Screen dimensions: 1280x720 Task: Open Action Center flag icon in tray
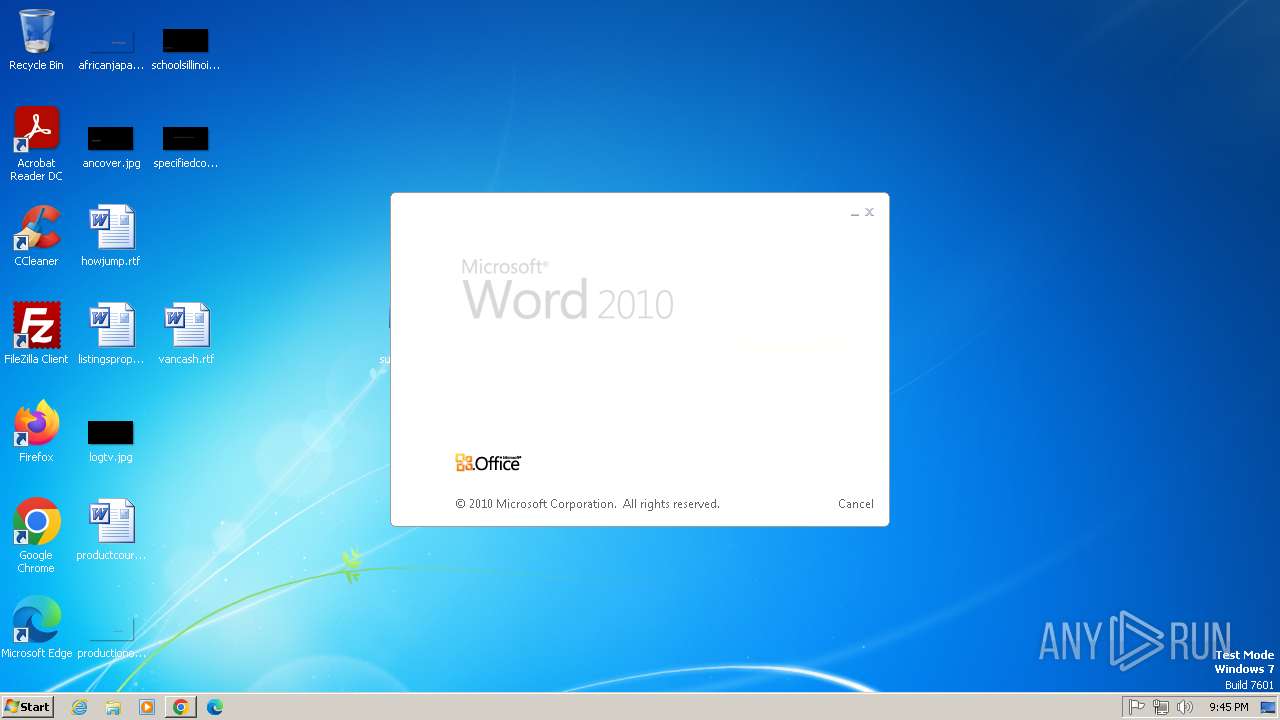(1137, 707)
